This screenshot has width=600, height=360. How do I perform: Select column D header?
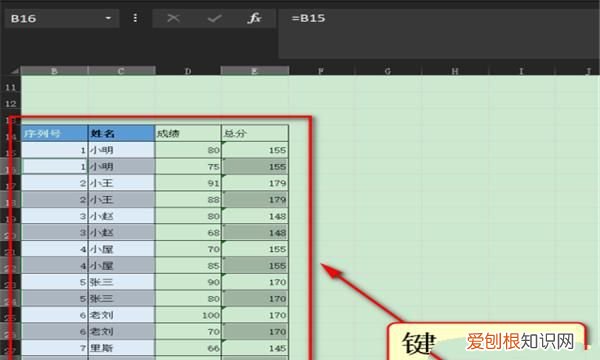pos(188,71)
